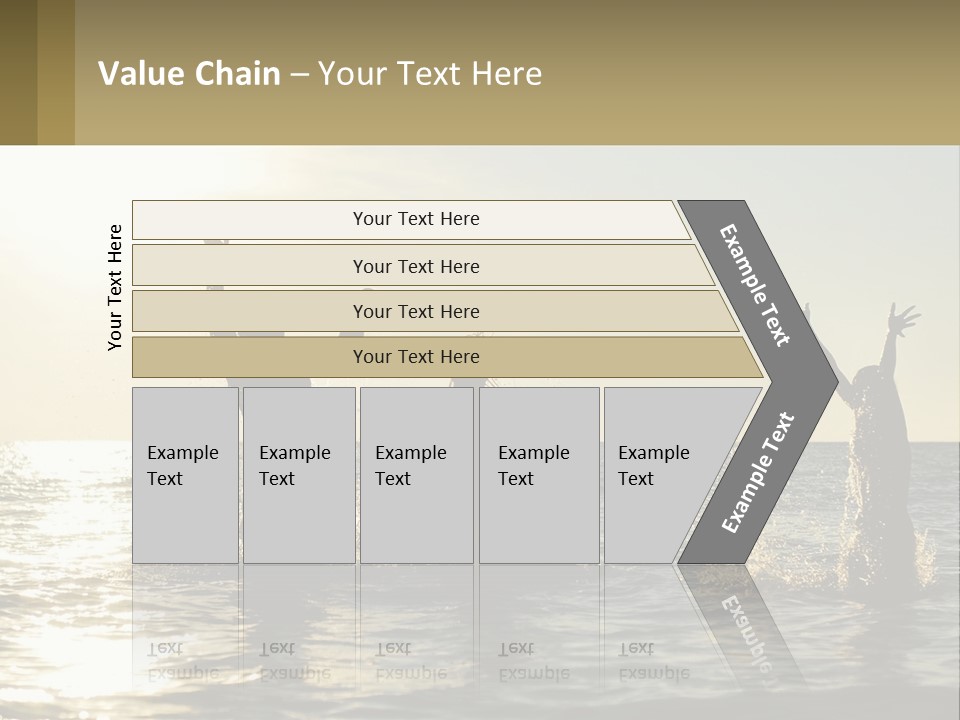Select the dark brown stripe in the header corner

[x=18, y=72]
